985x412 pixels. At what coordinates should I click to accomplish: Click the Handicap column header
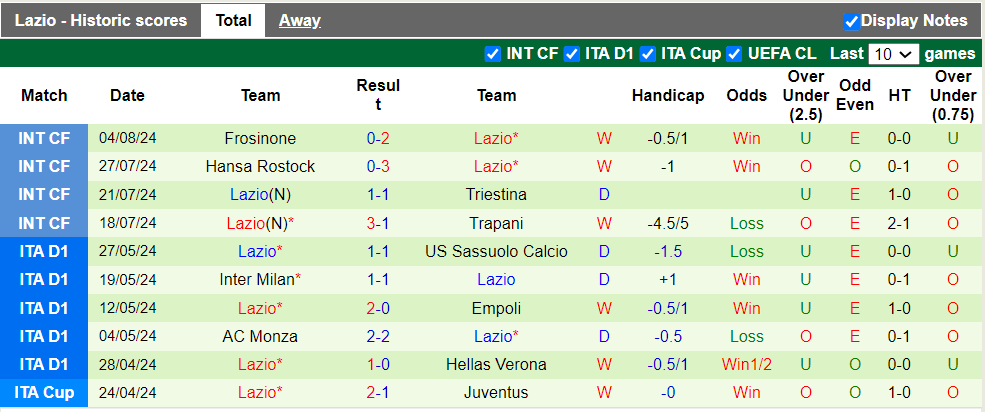click(x=668, y=96)
